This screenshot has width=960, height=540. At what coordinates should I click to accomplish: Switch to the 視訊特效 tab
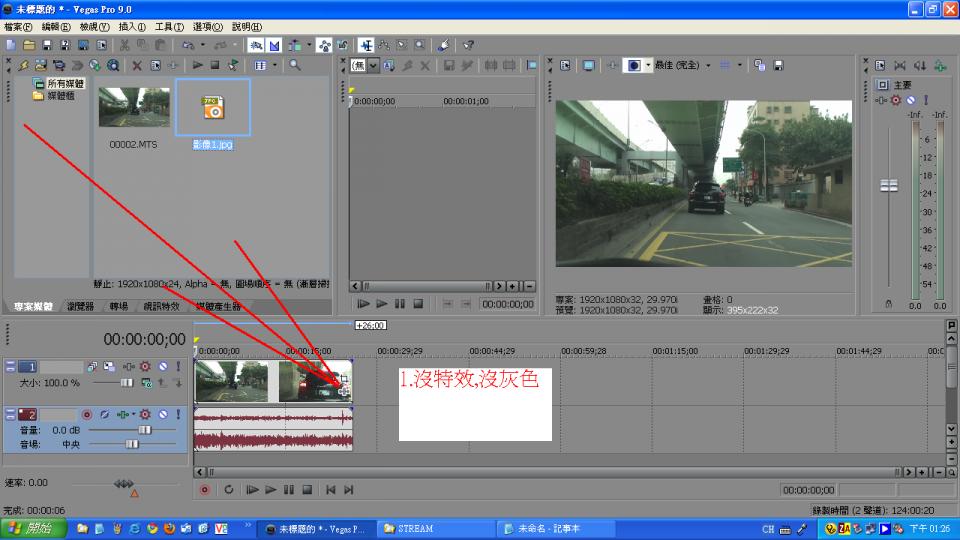(161, 306)
